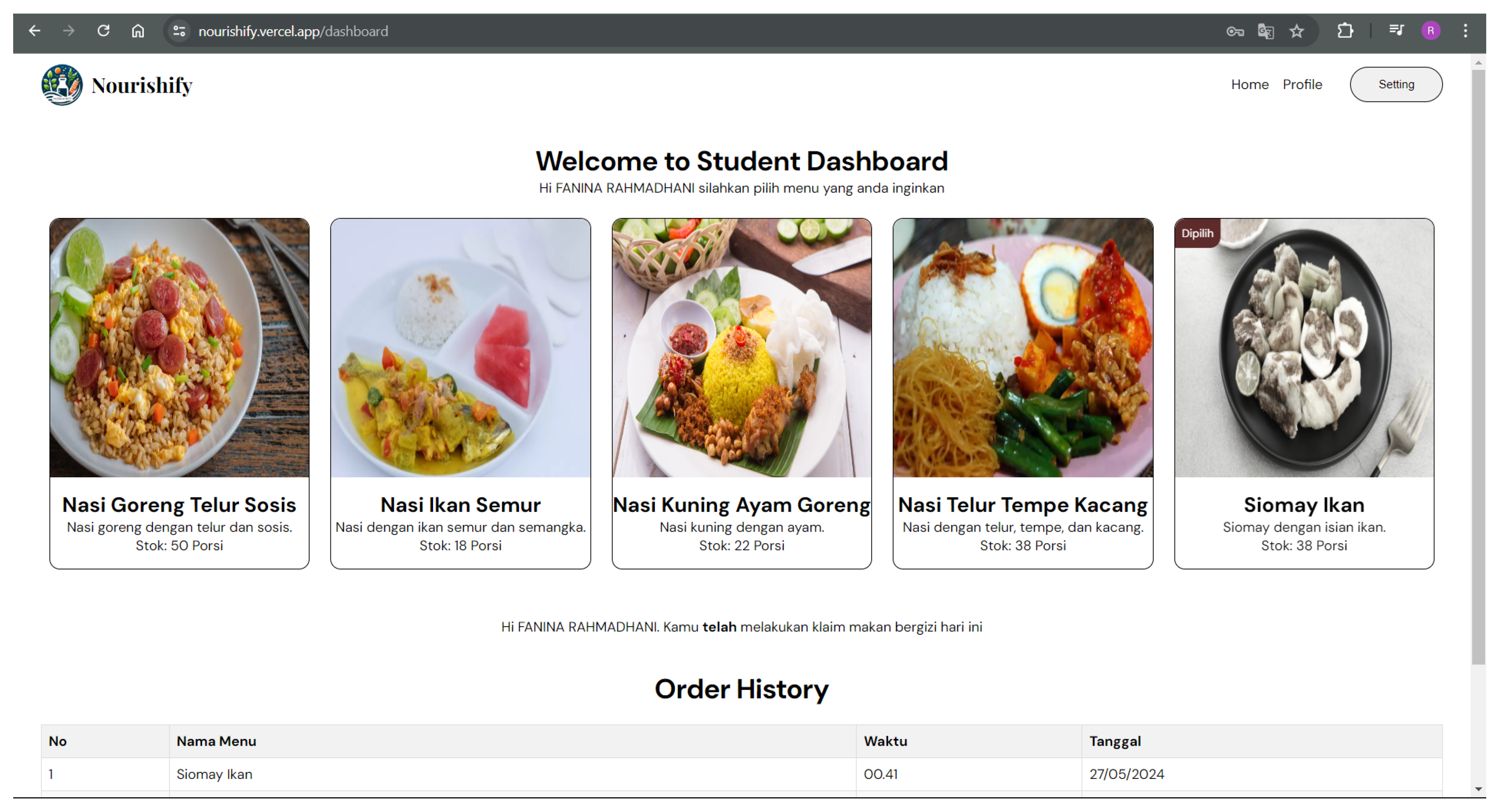Open the media playback controls icon

[1396, 31]
